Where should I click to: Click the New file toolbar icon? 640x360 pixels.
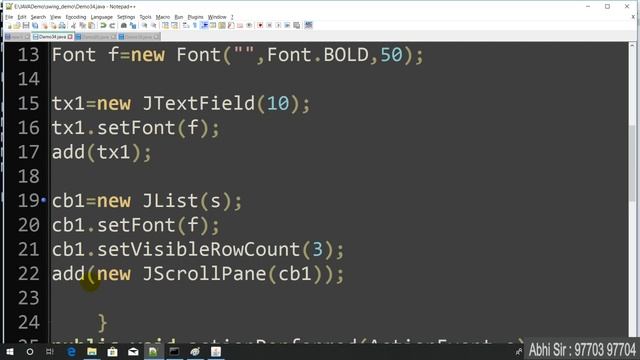click(9, 25)
